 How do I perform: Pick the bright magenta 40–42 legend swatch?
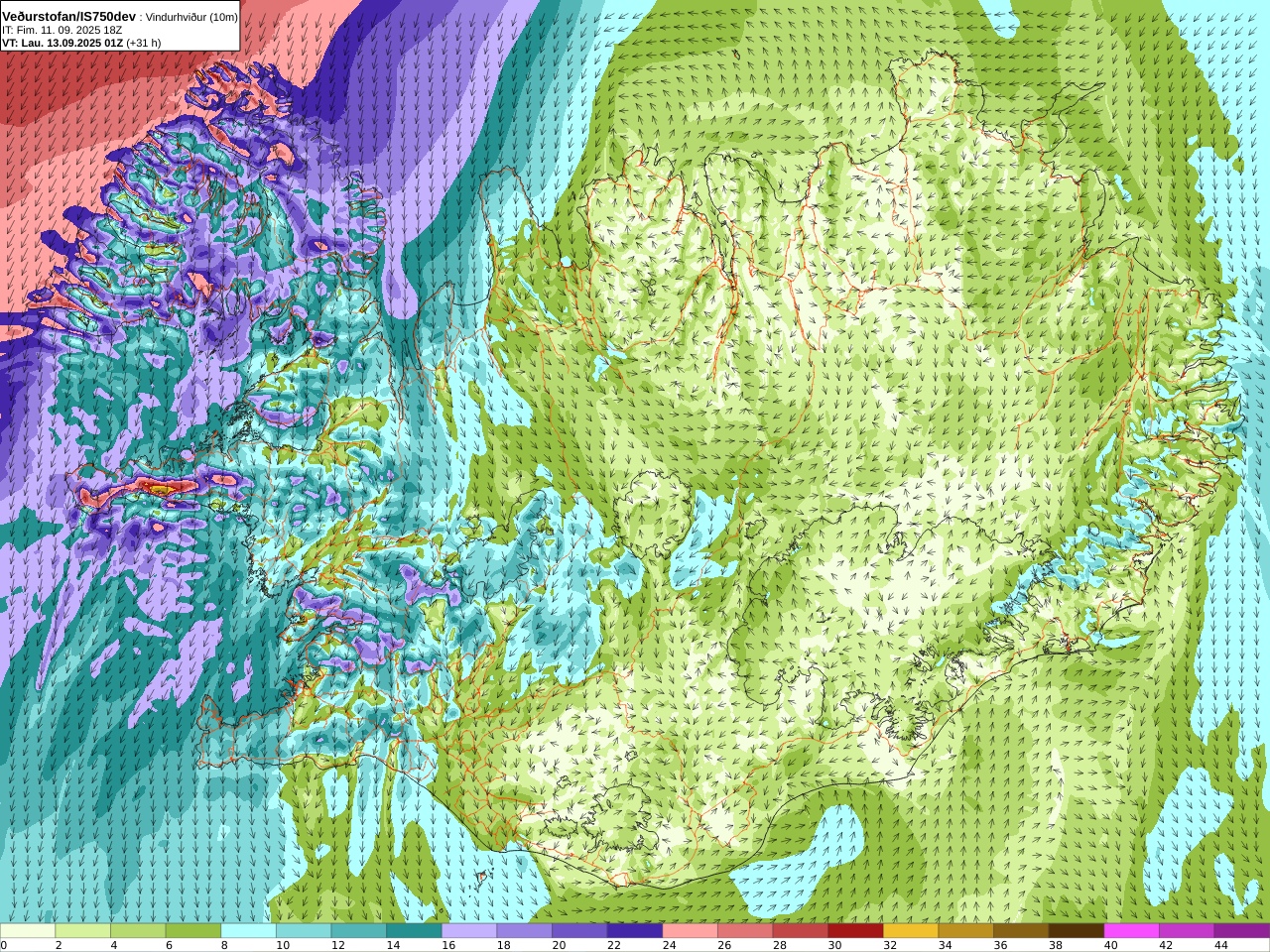(1131, 931)
